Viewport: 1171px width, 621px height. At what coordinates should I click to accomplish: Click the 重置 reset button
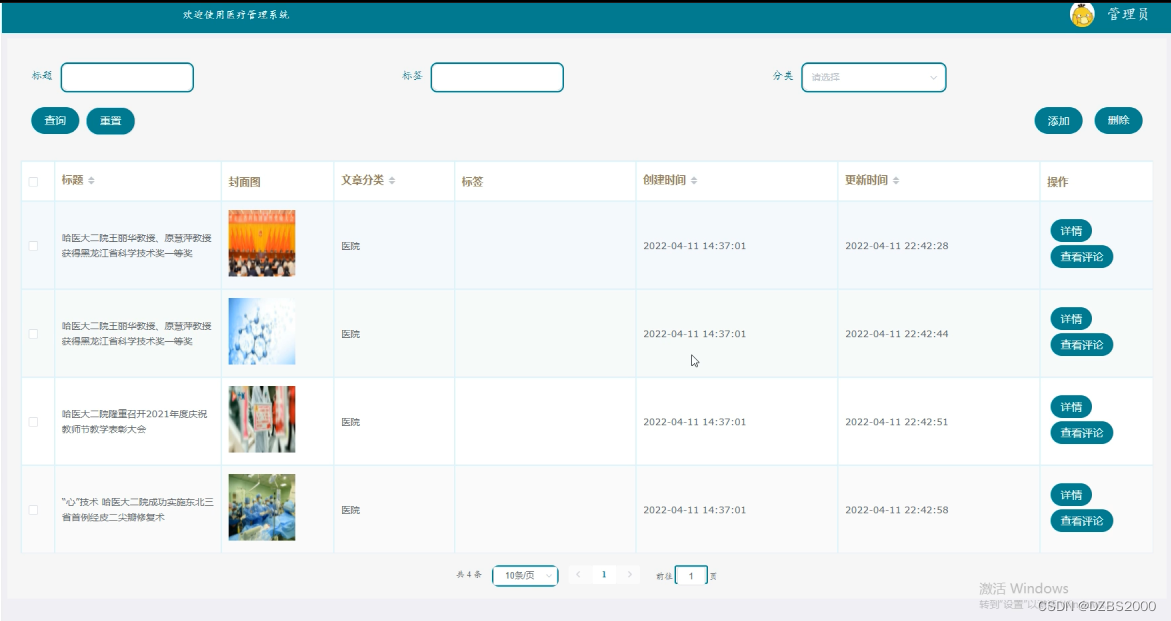pyautogui.click(x=111, y=121)
